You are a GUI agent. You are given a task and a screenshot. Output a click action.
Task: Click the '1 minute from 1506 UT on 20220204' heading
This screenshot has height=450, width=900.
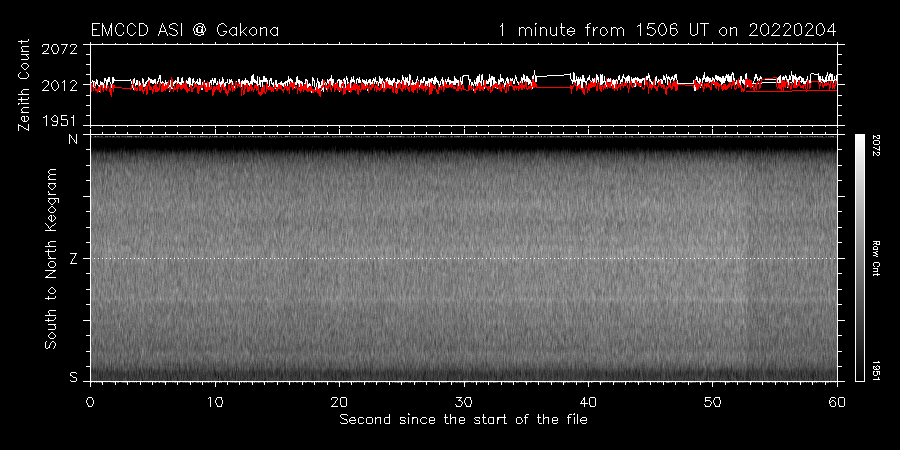click(667, 30)
